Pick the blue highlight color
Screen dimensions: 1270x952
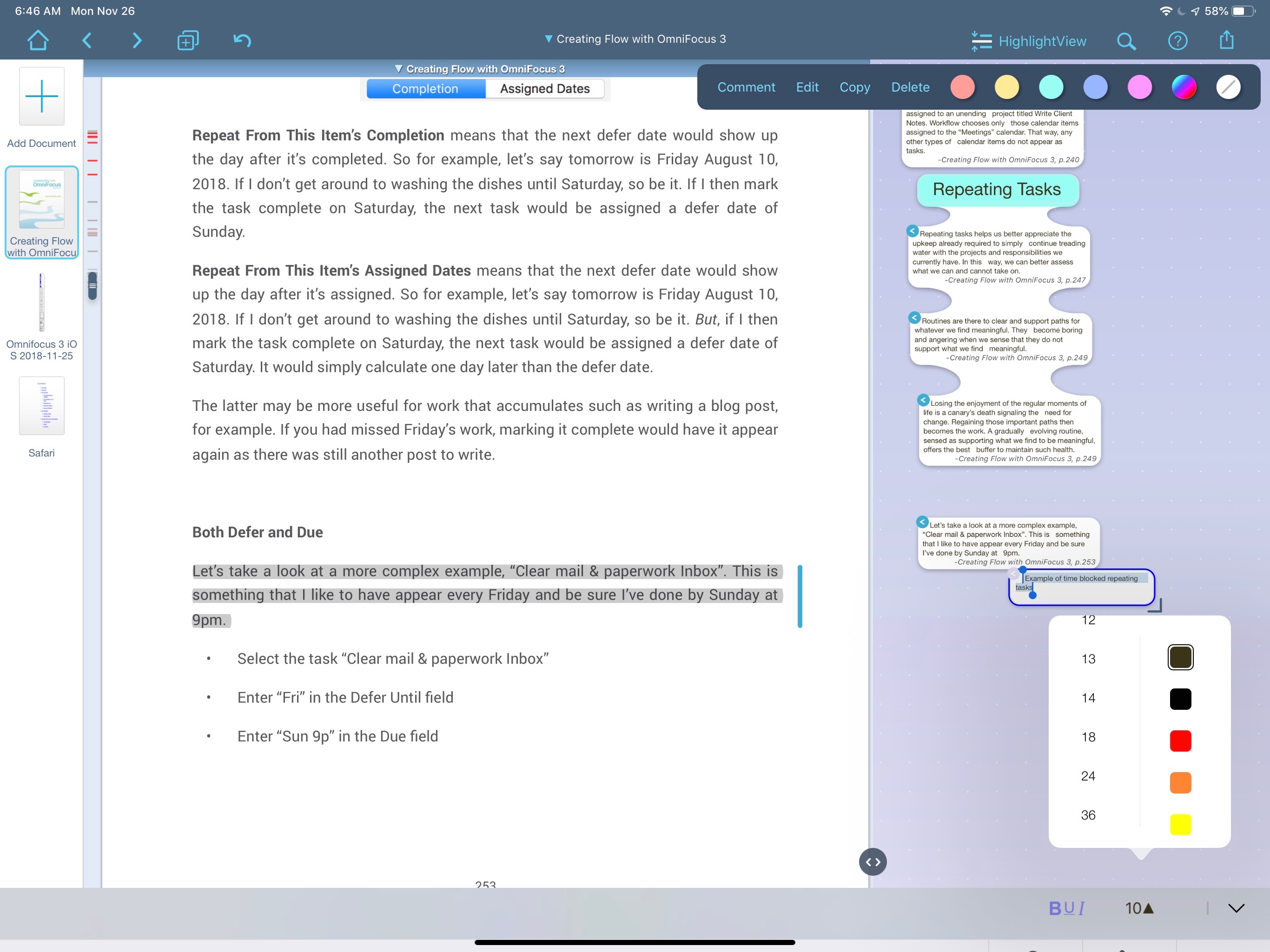1095,87
